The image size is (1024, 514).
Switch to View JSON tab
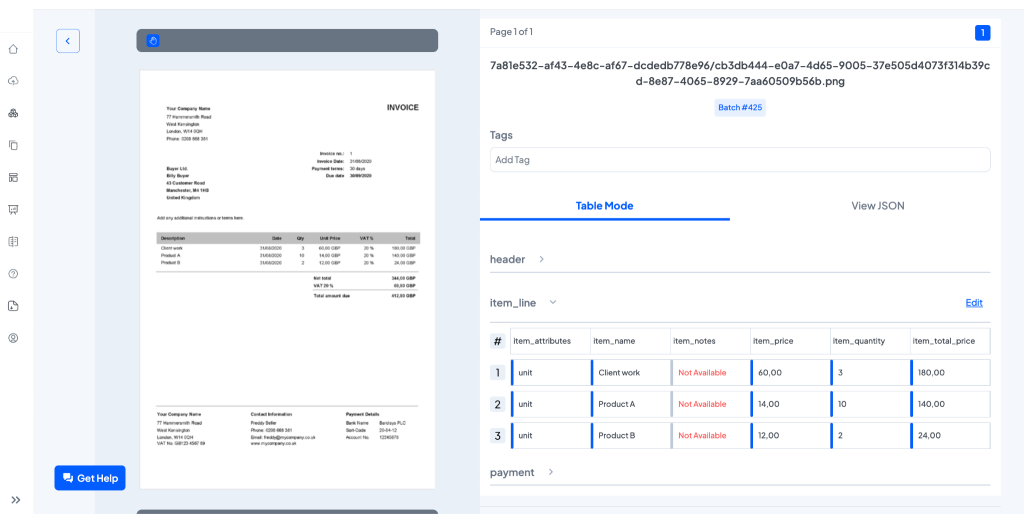(877, 206)
